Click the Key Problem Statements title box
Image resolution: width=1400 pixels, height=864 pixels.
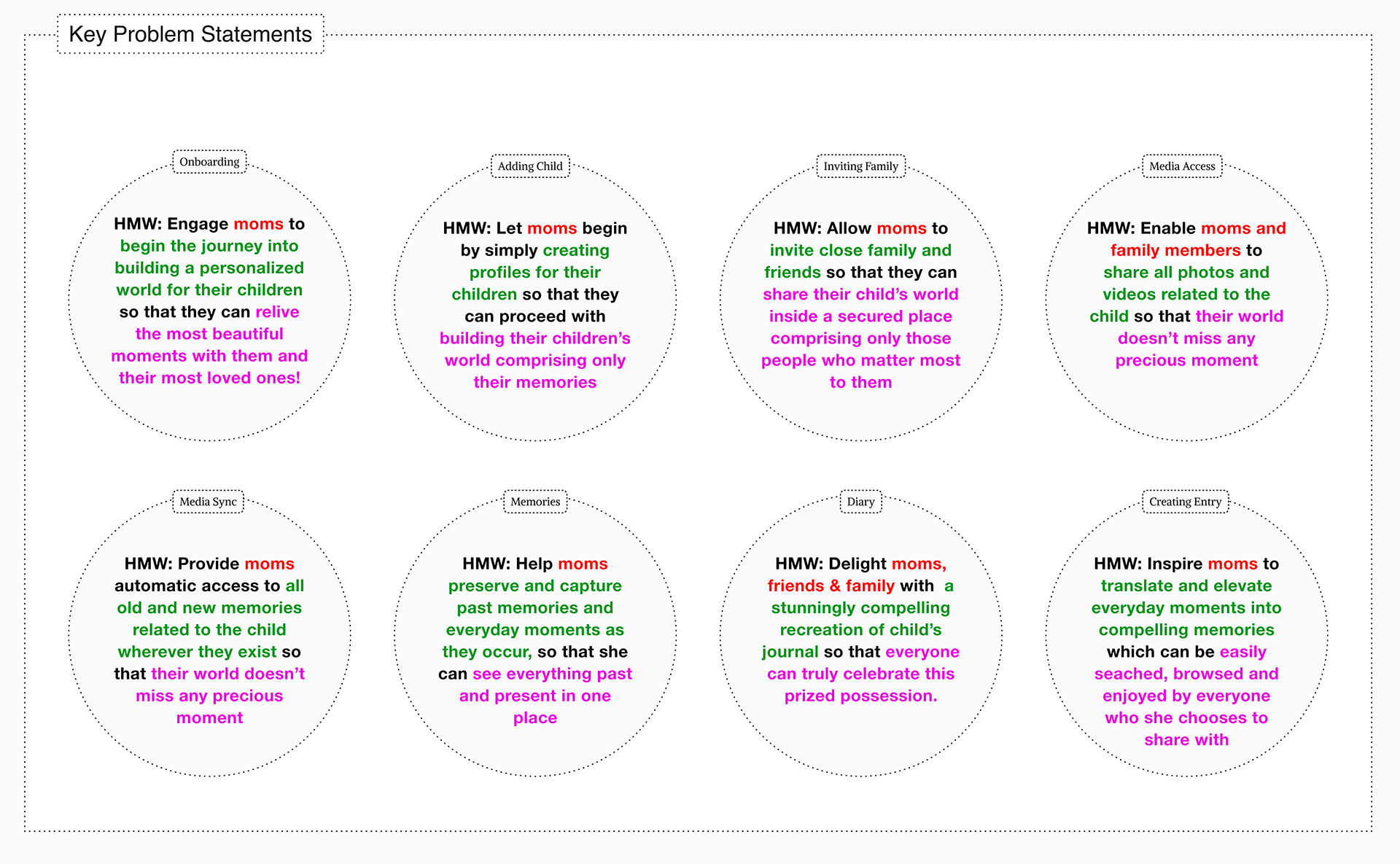pyautogui.click(x=190, y=34)
